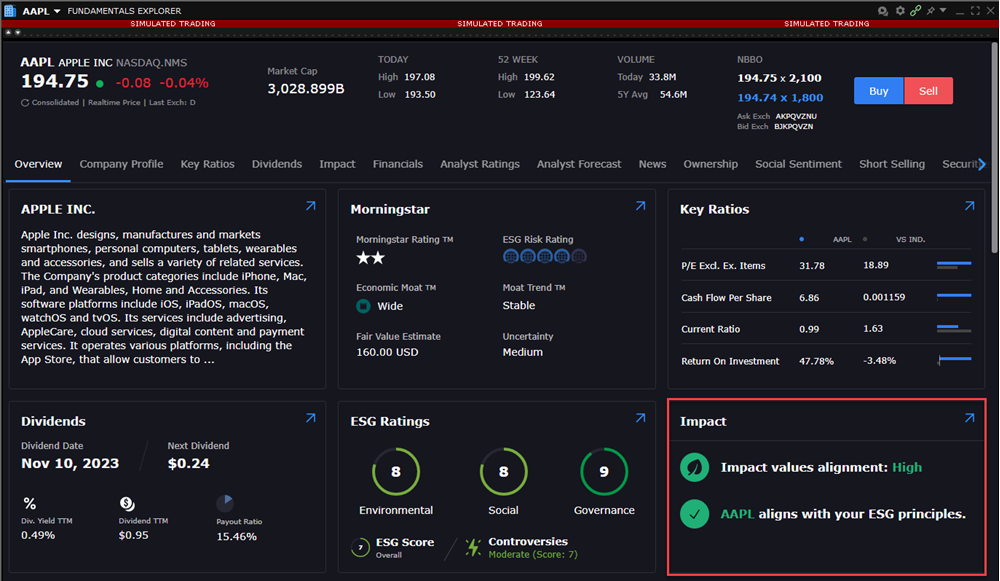
Task: Expand the Key Ratios card arrow
Action: pos(969,206)
